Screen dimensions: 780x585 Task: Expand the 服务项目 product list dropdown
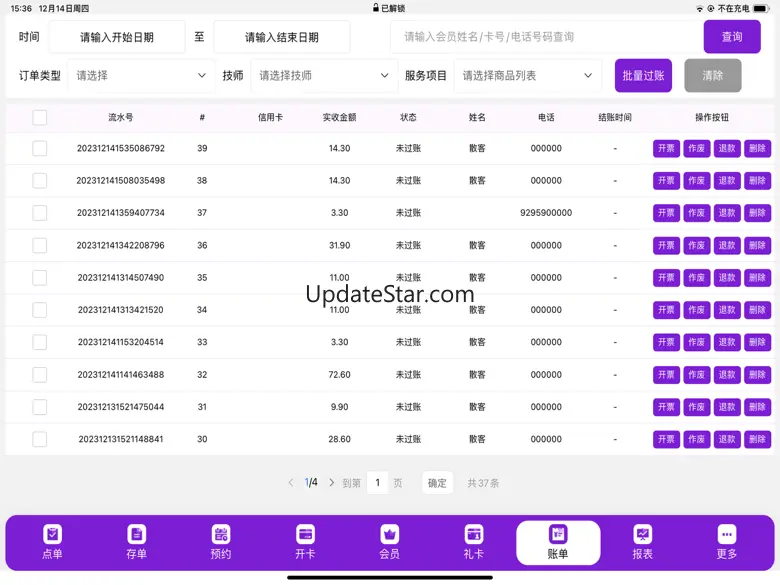point(527,76)
